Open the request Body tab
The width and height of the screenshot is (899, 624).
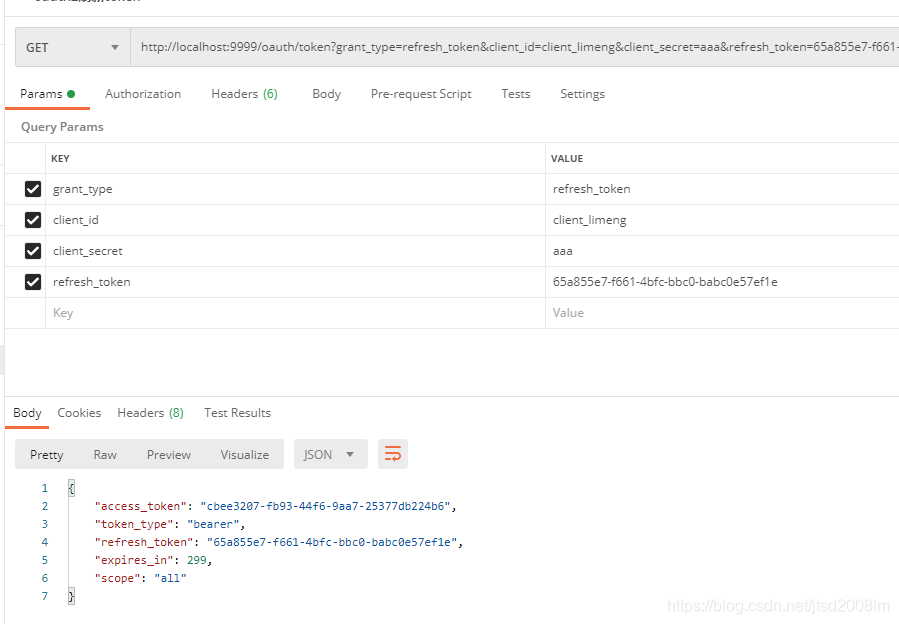point(326,94)
